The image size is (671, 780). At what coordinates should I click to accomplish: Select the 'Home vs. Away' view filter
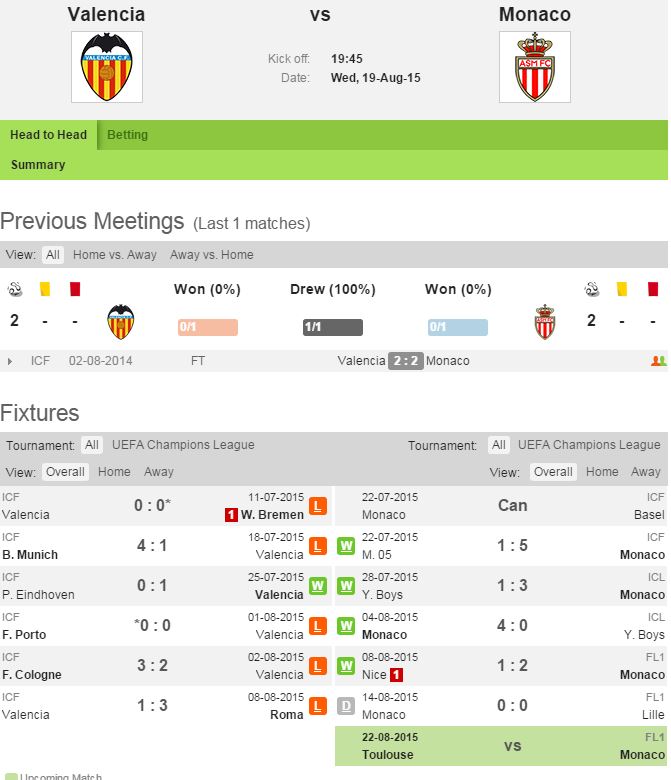click(x=114, y=255)
